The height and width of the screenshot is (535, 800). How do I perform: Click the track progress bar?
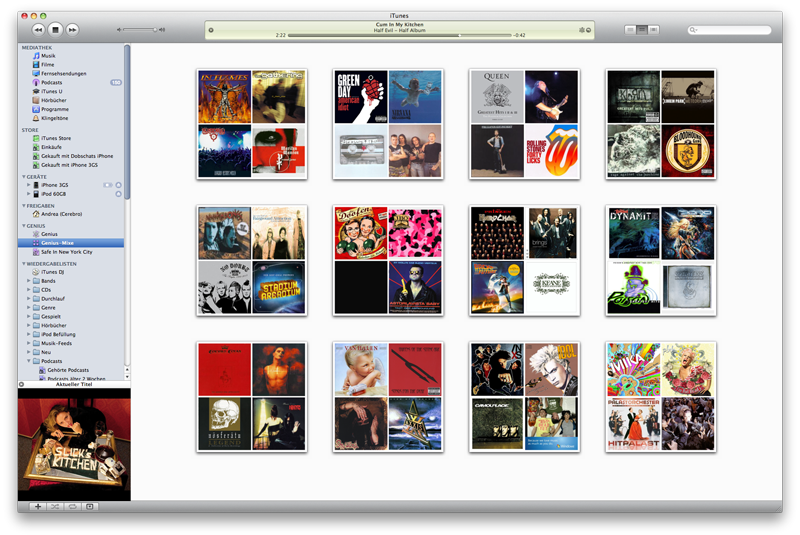399,35
